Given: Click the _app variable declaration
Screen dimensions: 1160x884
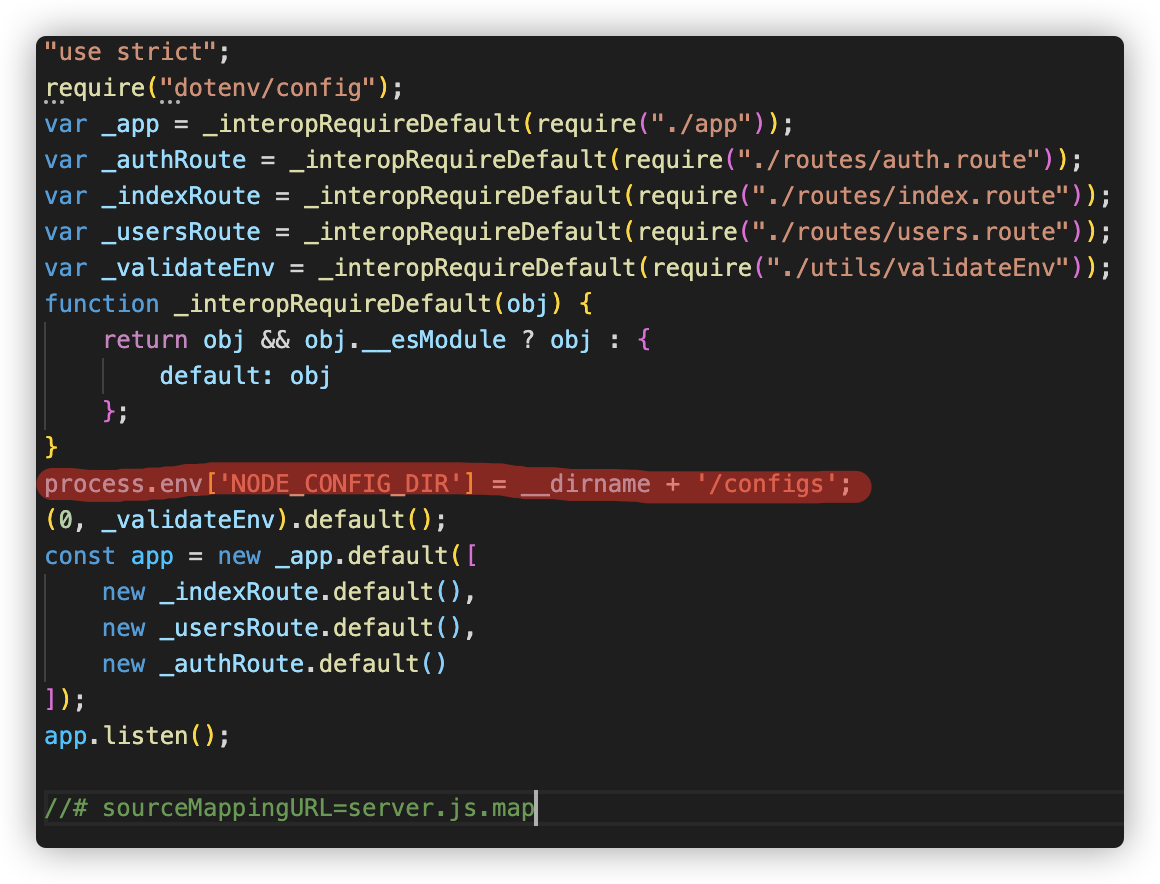Looking at the screenshot, I should tap(131, 124).
